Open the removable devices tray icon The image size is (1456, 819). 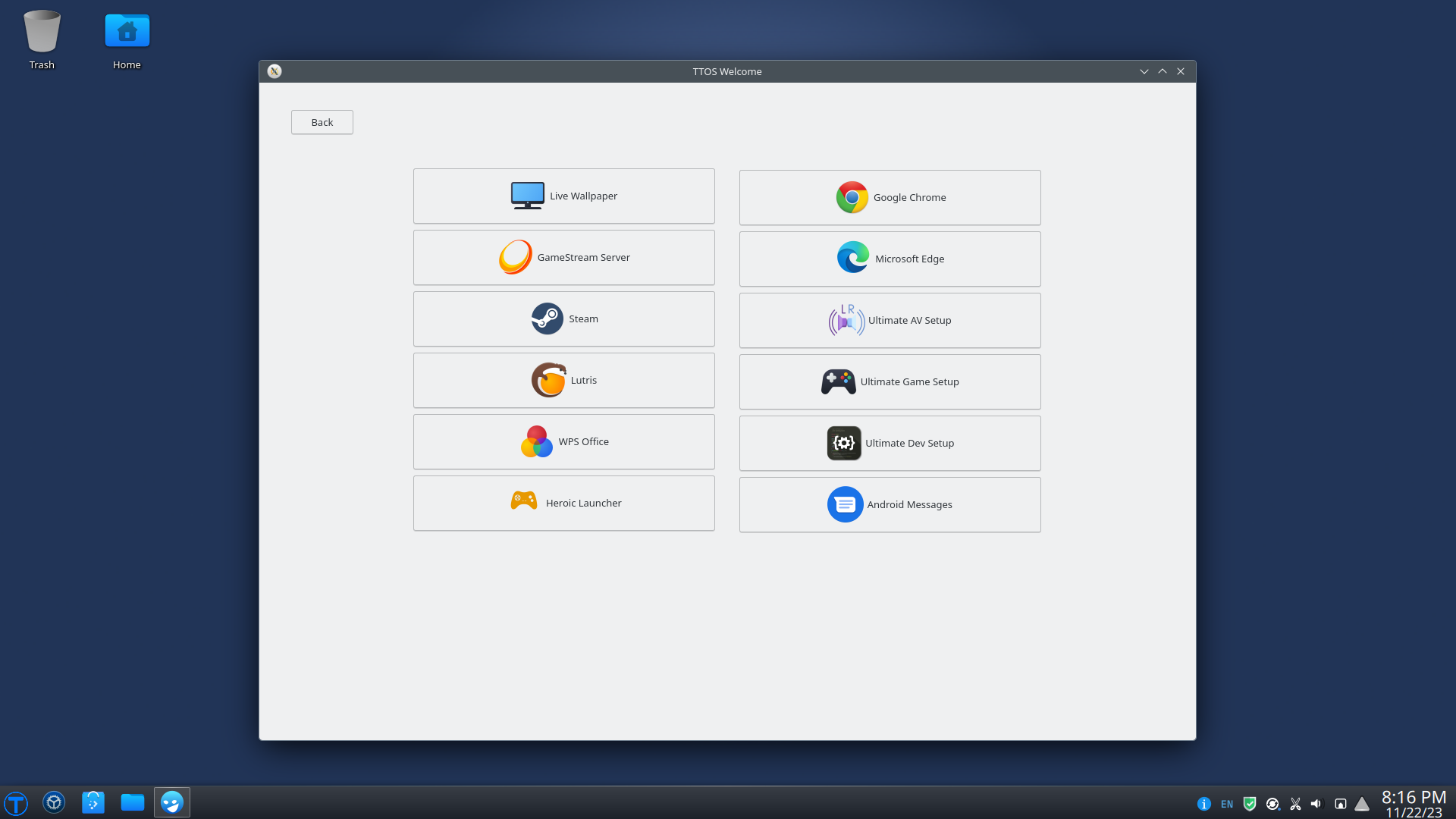point(1341,804)
